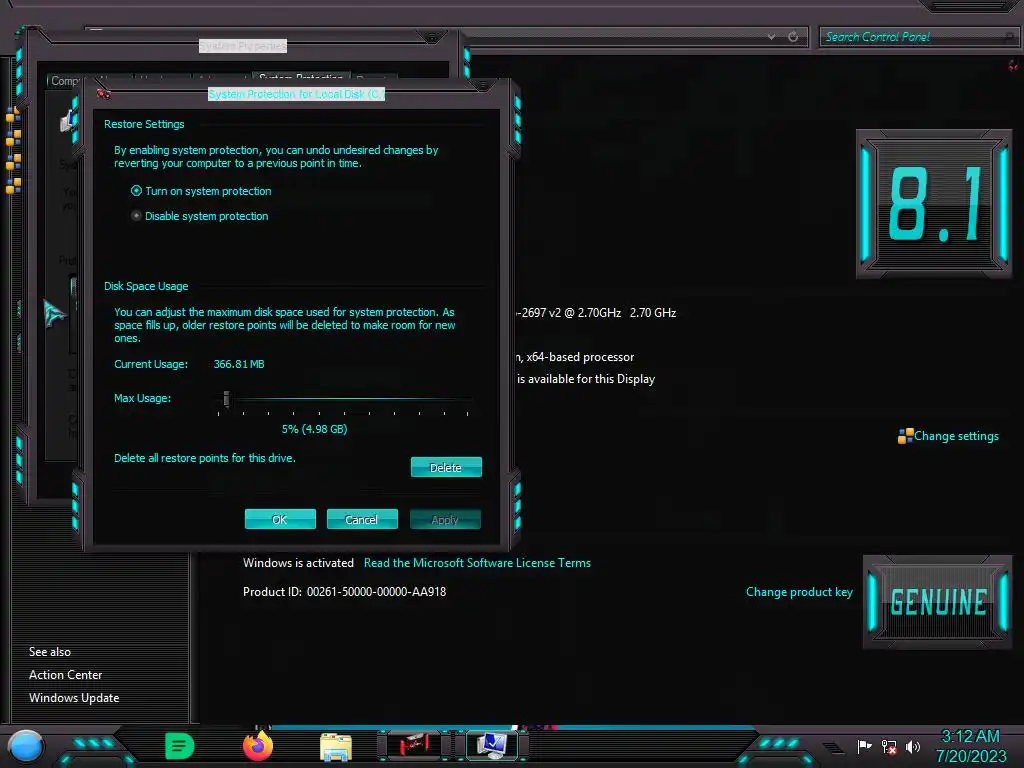The height and width of the screenshot is (768, 1024).
Task: Open Firefox from the taskbar
Action: (x=258, y=746)
